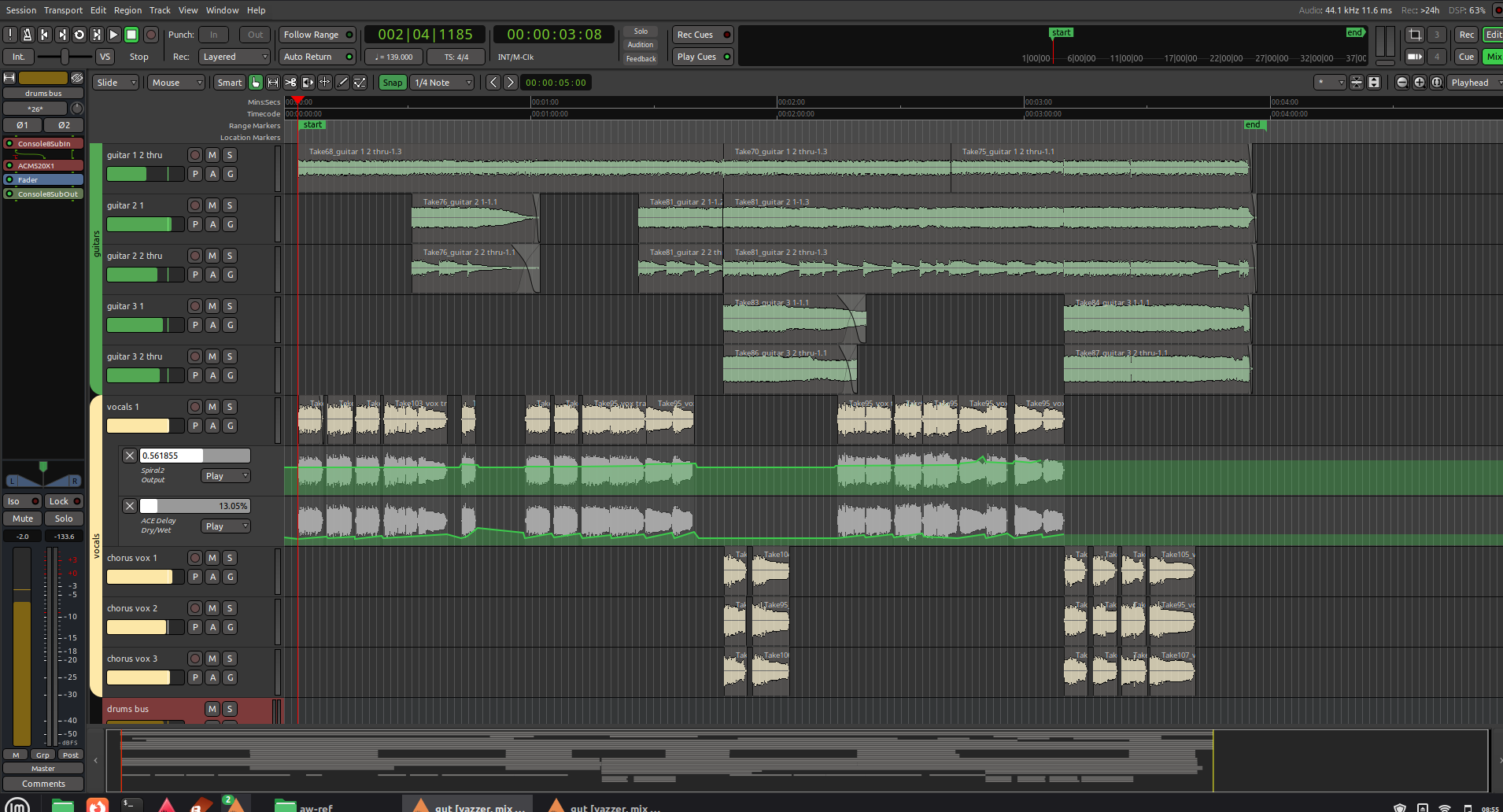Screen dimensions: 1503x812
Task: Select the Draw pencil tool
Action: click(x=342, y=83)
